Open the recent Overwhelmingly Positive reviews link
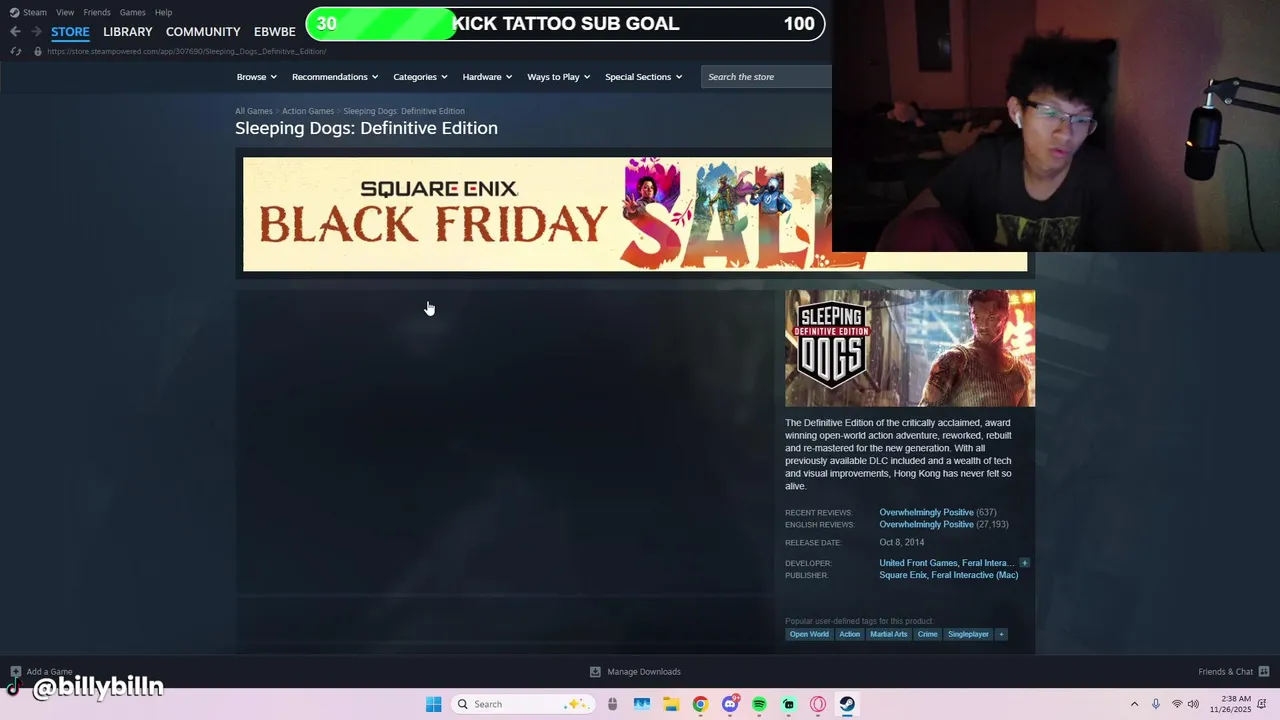1280x720 pixels. (926, 512)
